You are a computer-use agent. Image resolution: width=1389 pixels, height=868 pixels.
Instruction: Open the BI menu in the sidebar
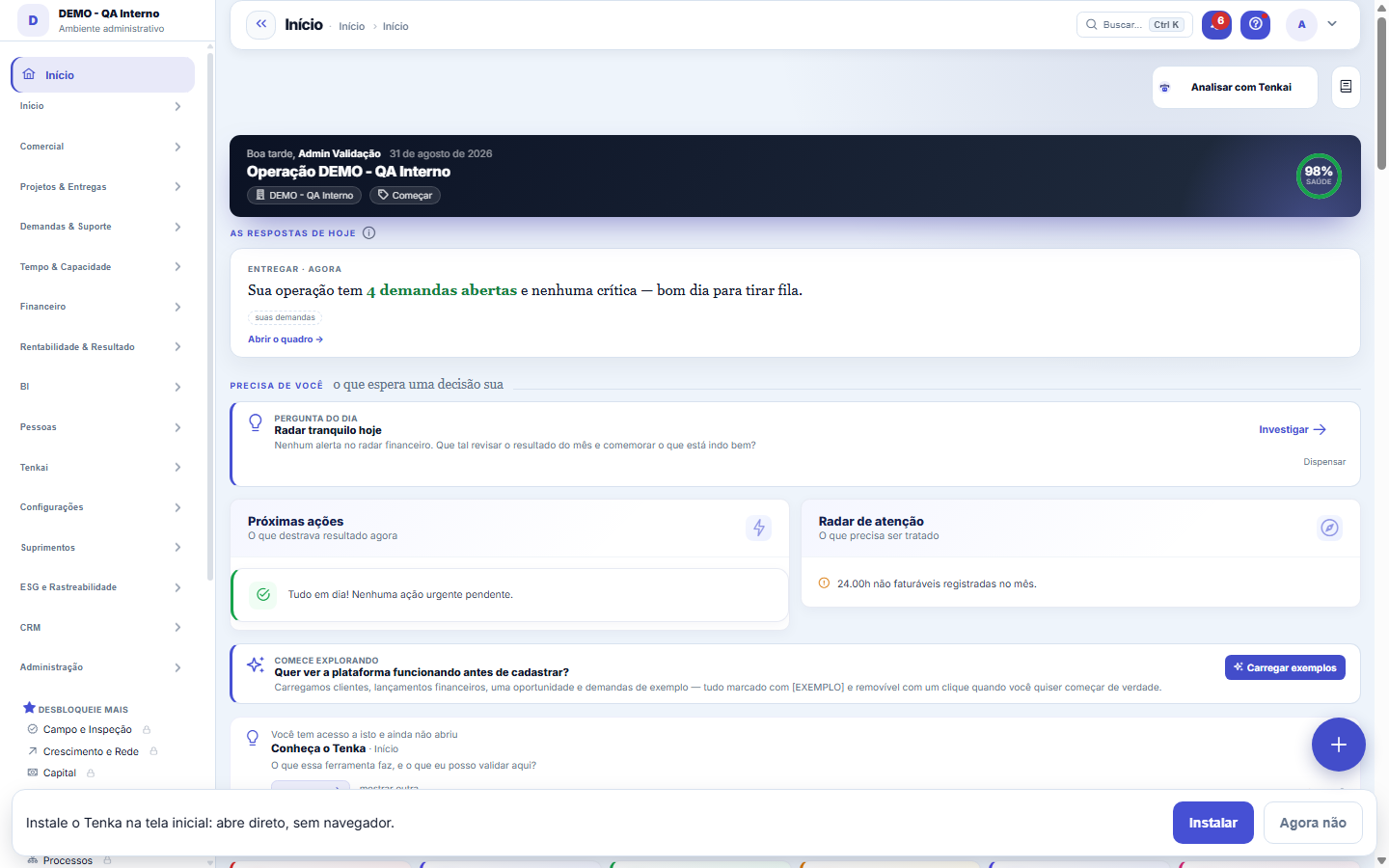[x=100, y=387]
